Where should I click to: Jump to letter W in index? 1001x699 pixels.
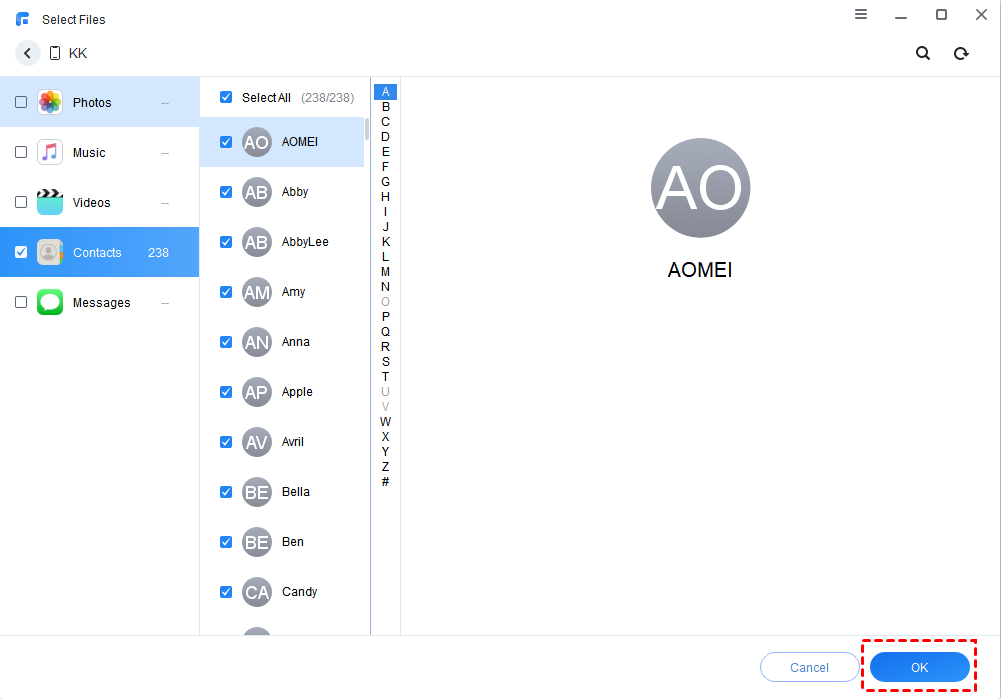click(385, 422)
